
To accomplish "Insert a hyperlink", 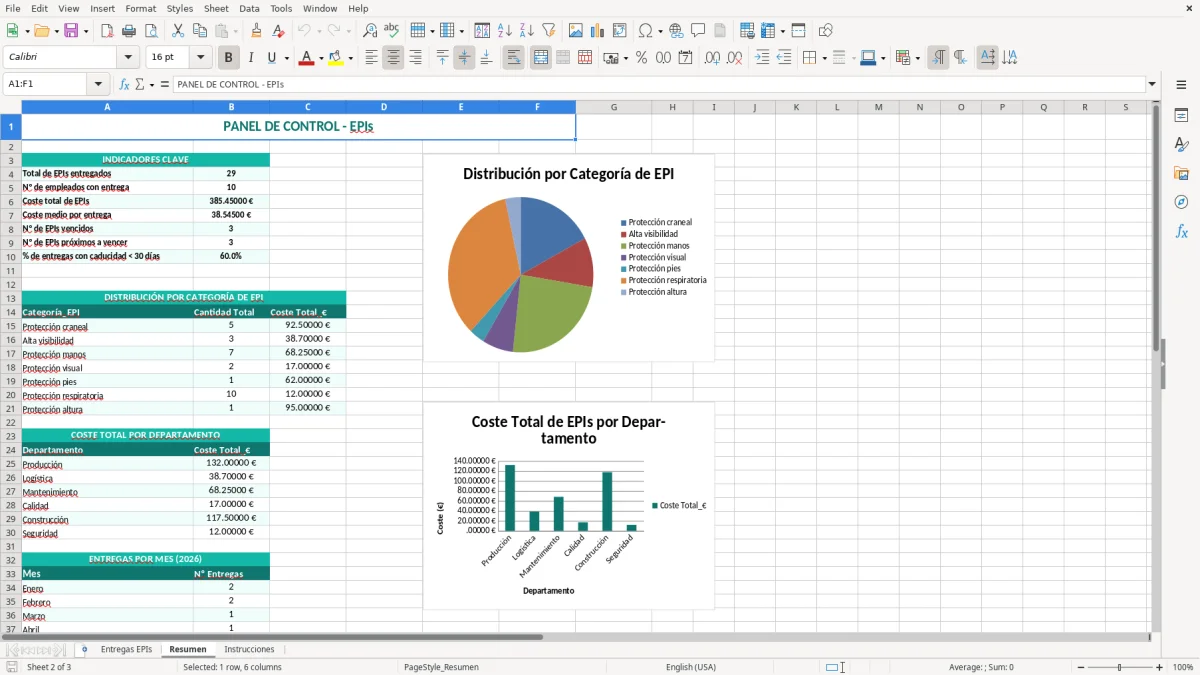I will 676,31.
